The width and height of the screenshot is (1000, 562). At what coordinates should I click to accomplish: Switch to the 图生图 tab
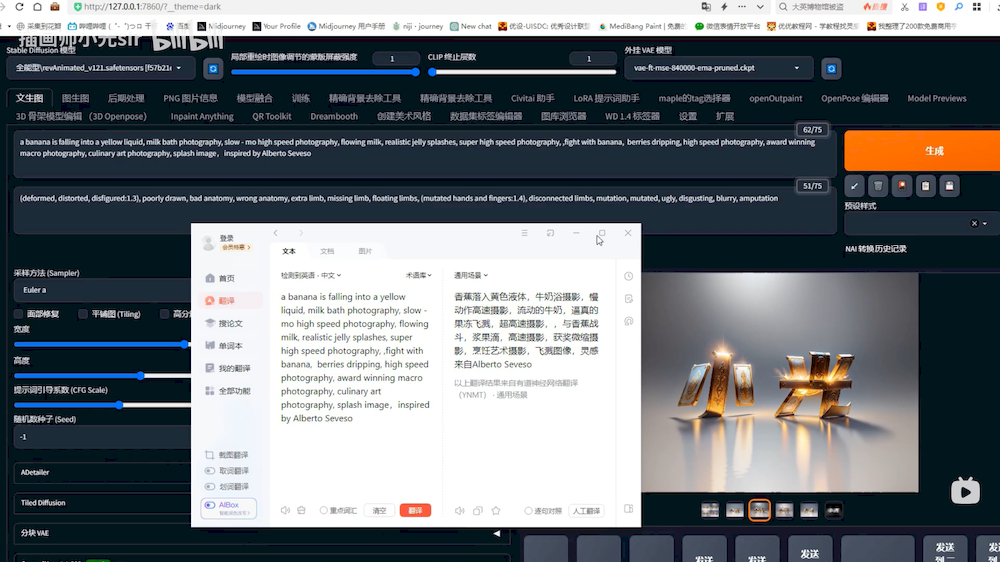(x=75, y=98)
